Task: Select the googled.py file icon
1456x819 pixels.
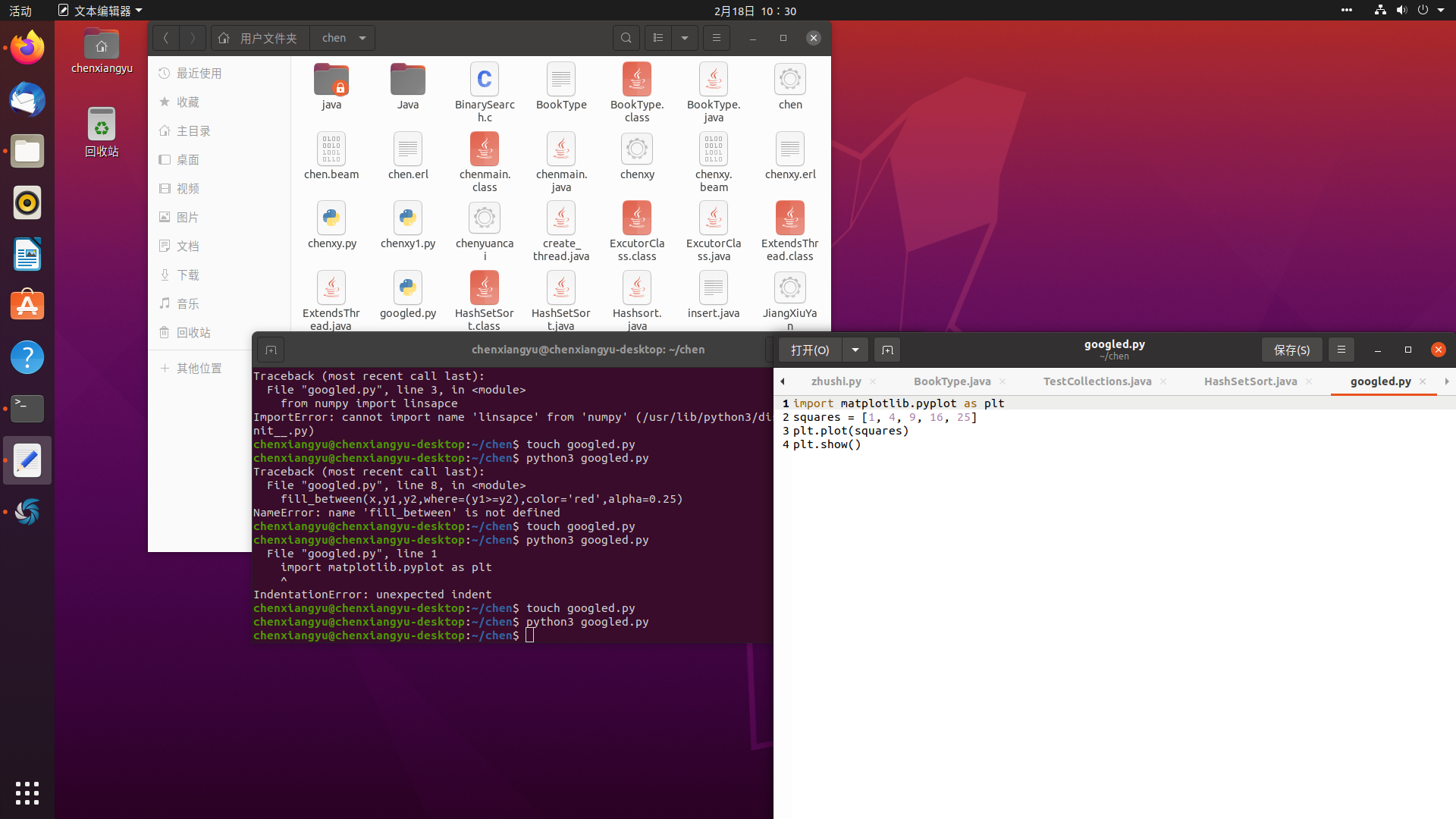Action: [408, 288]
